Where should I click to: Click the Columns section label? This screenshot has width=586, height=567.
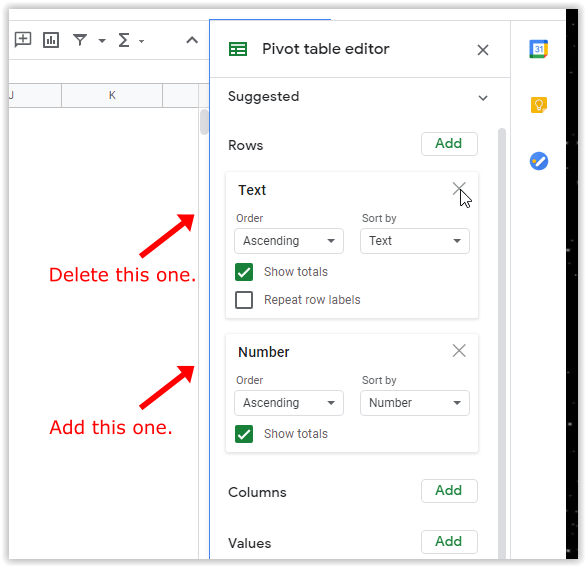(x=257, y=492)
